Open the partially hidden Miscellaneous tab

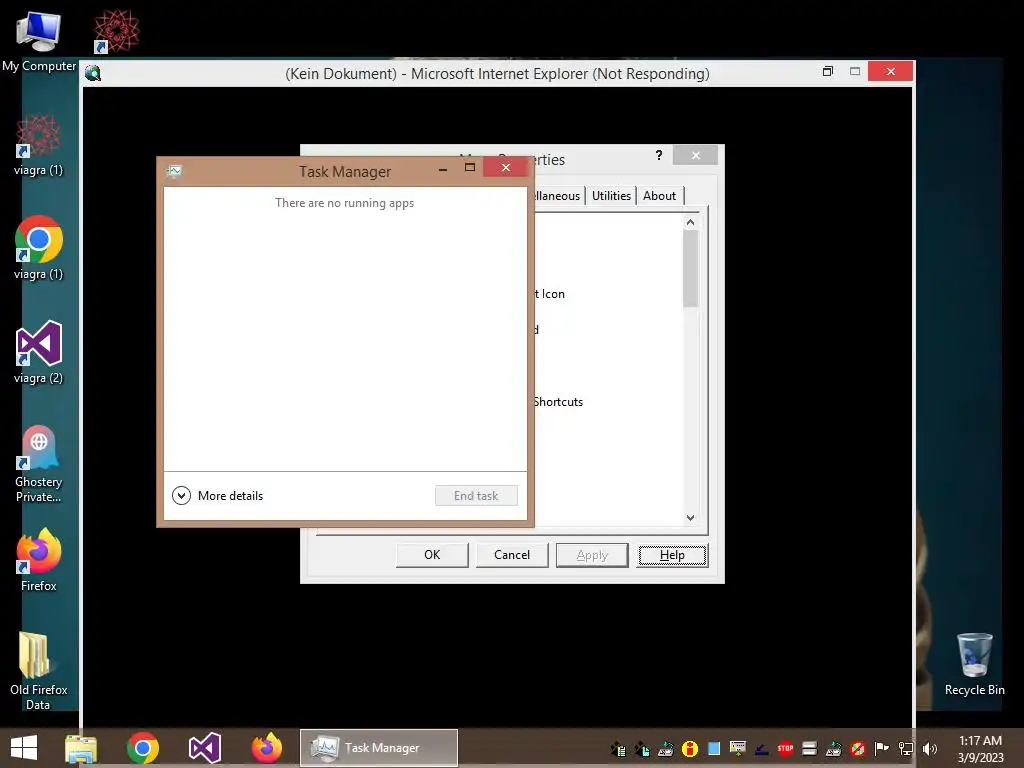[x=557, y=196]
